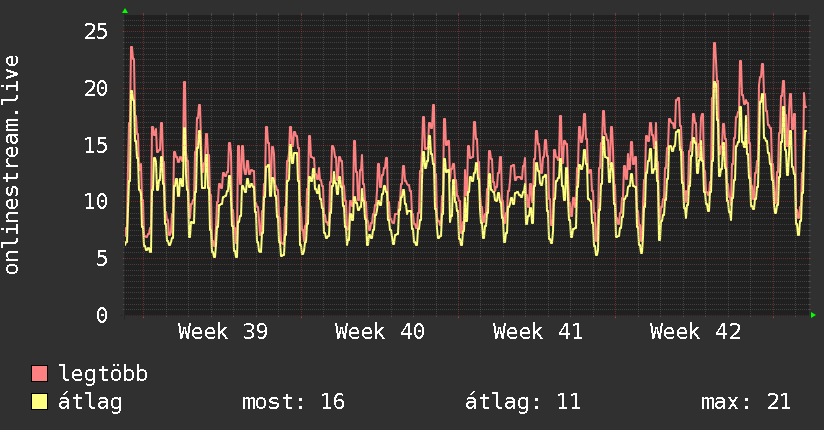
Task: Click the yellow átlag legend swatch
Action: tap(39, 402)
